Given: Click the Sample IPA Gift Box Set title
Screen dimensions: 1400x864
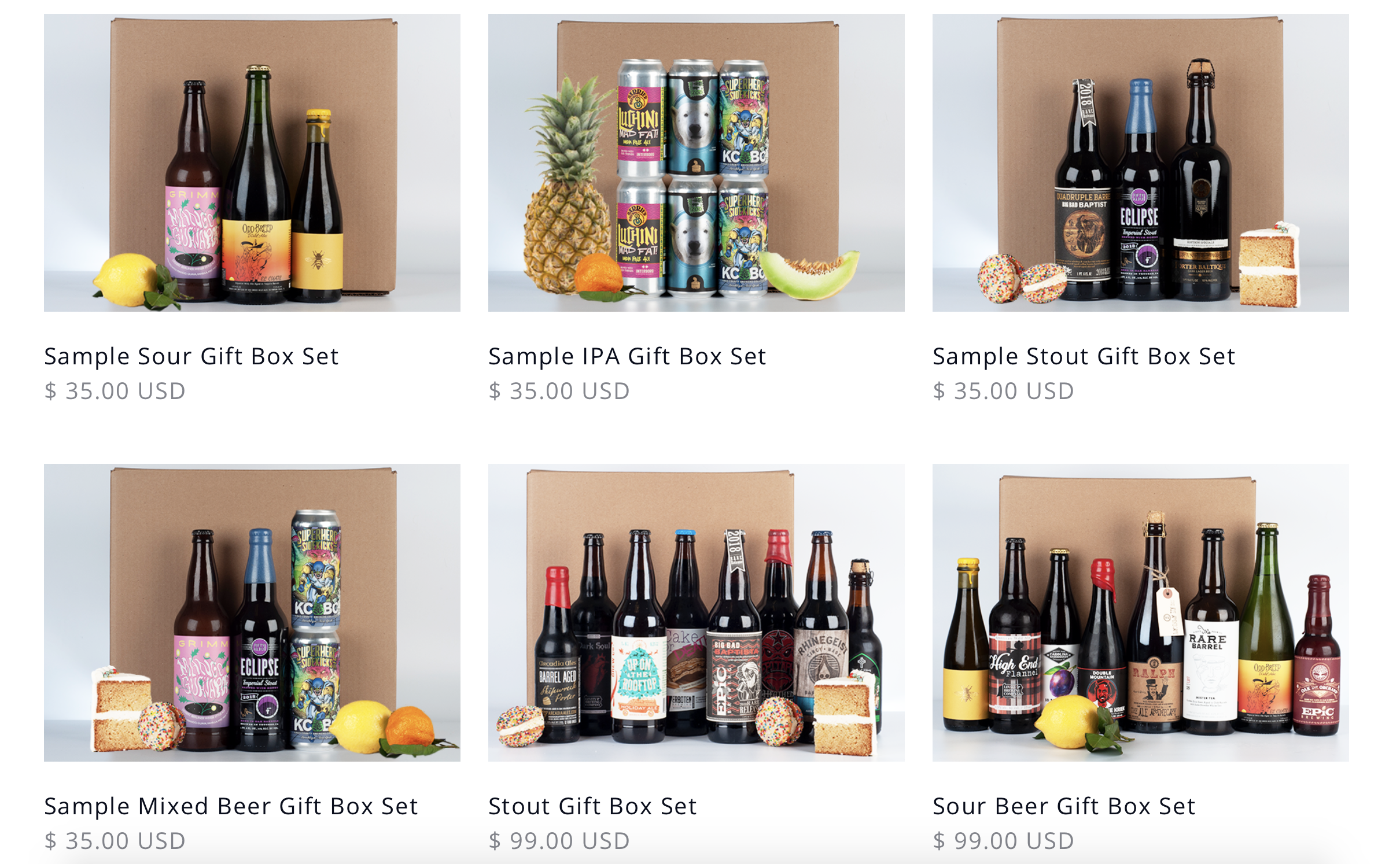Looking at the screenshot, I should [628, 357].
